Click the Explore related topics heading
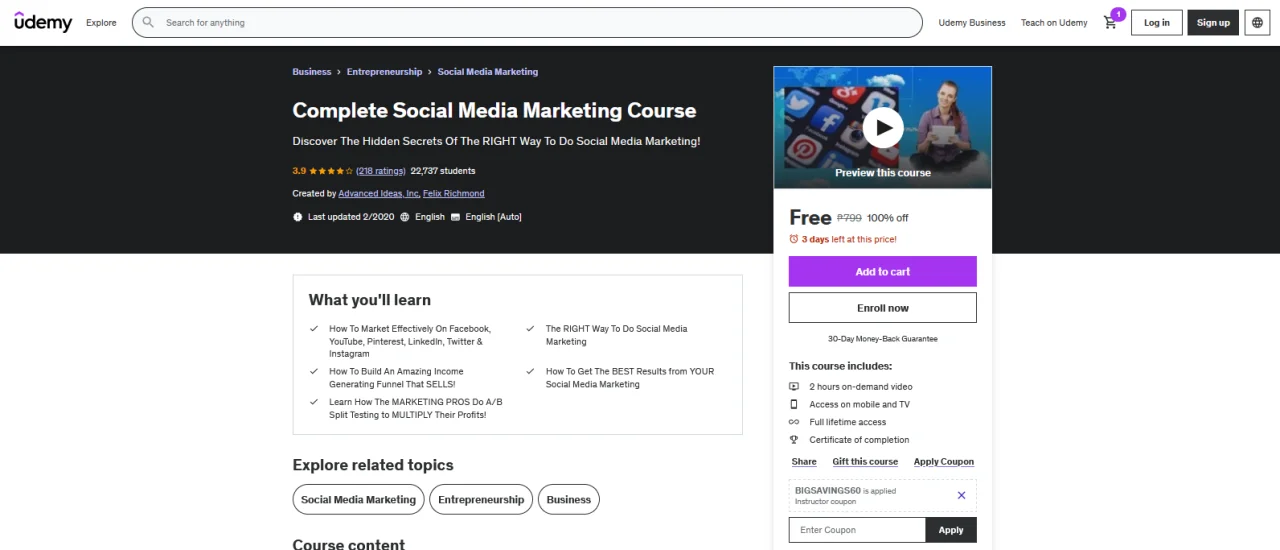Image resolution: width=1280 pixels, height=550 pixels. pos(373,465)
